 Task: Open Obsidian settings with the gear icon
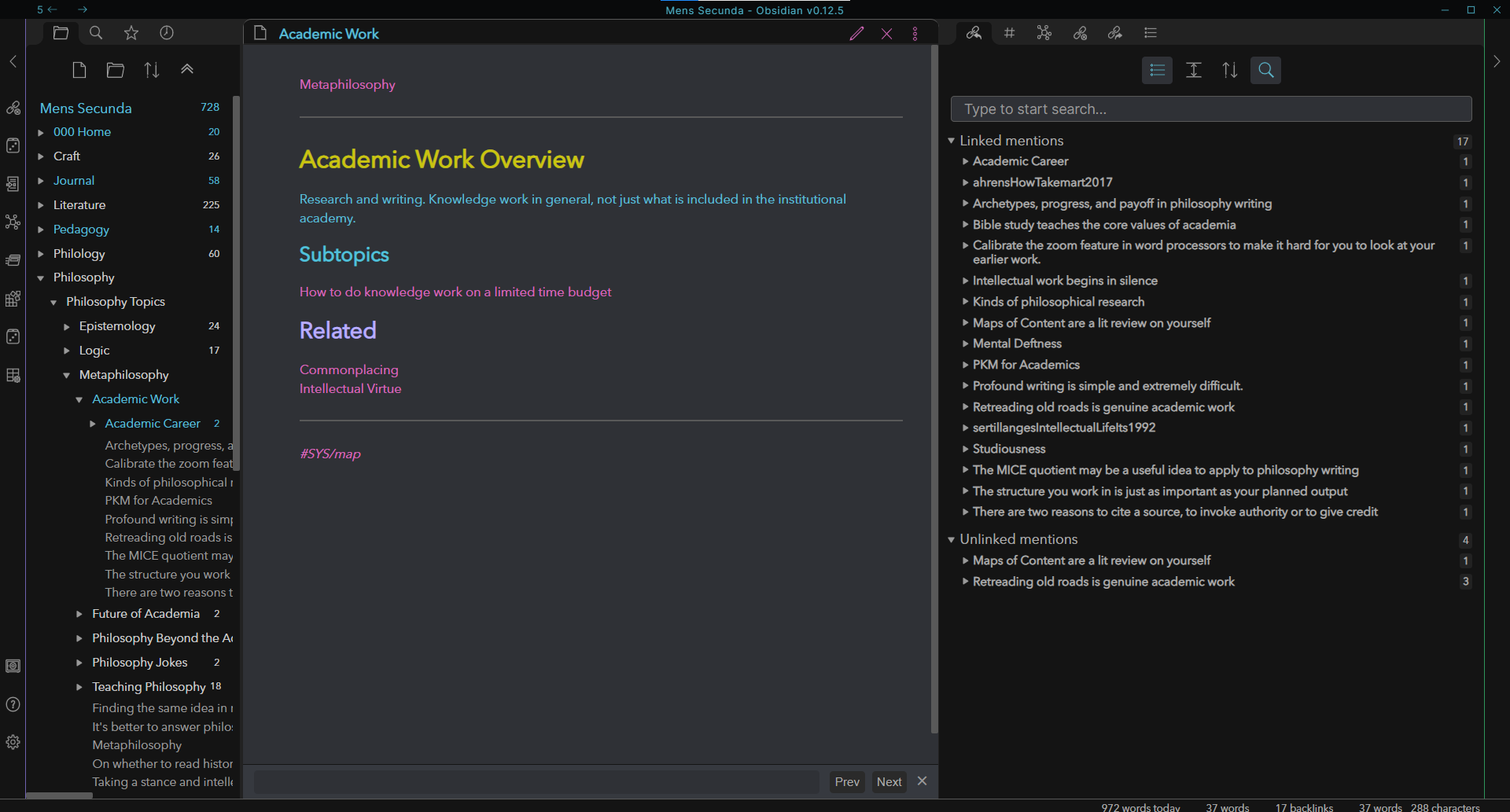click(x=13, y=741)
